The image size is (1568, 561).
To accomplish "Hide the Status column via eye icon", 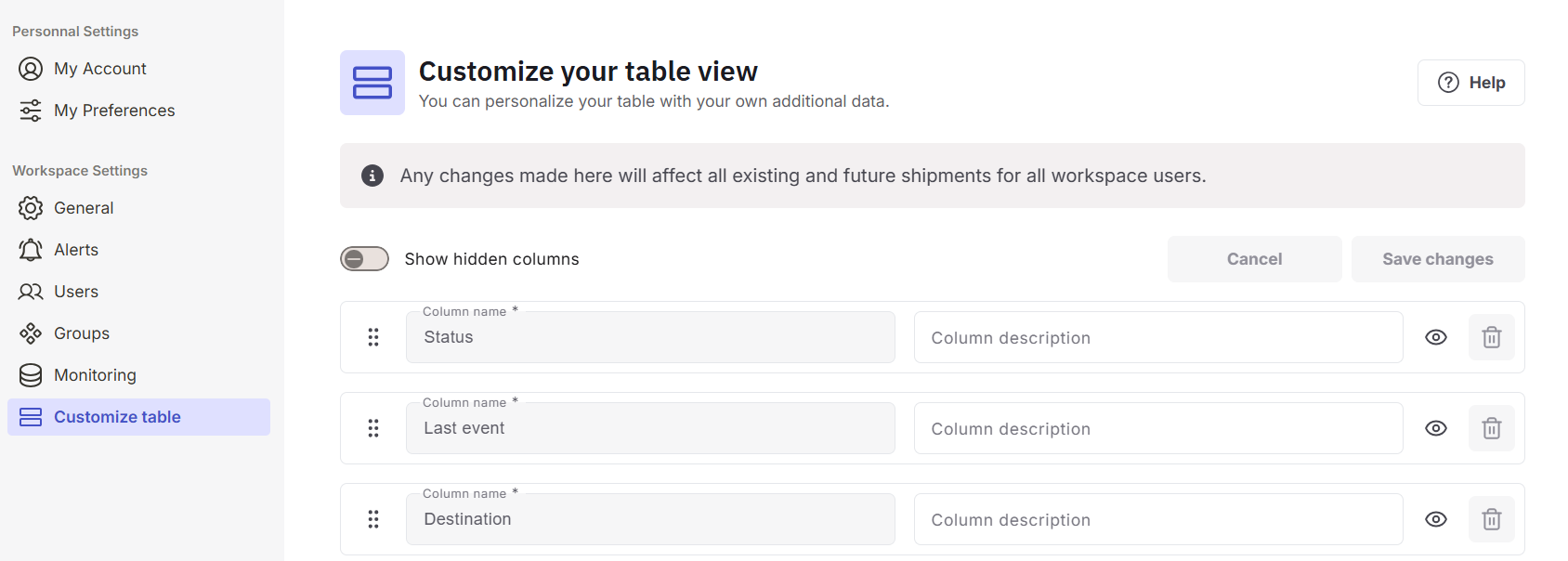I will [x=1435, y=337].
